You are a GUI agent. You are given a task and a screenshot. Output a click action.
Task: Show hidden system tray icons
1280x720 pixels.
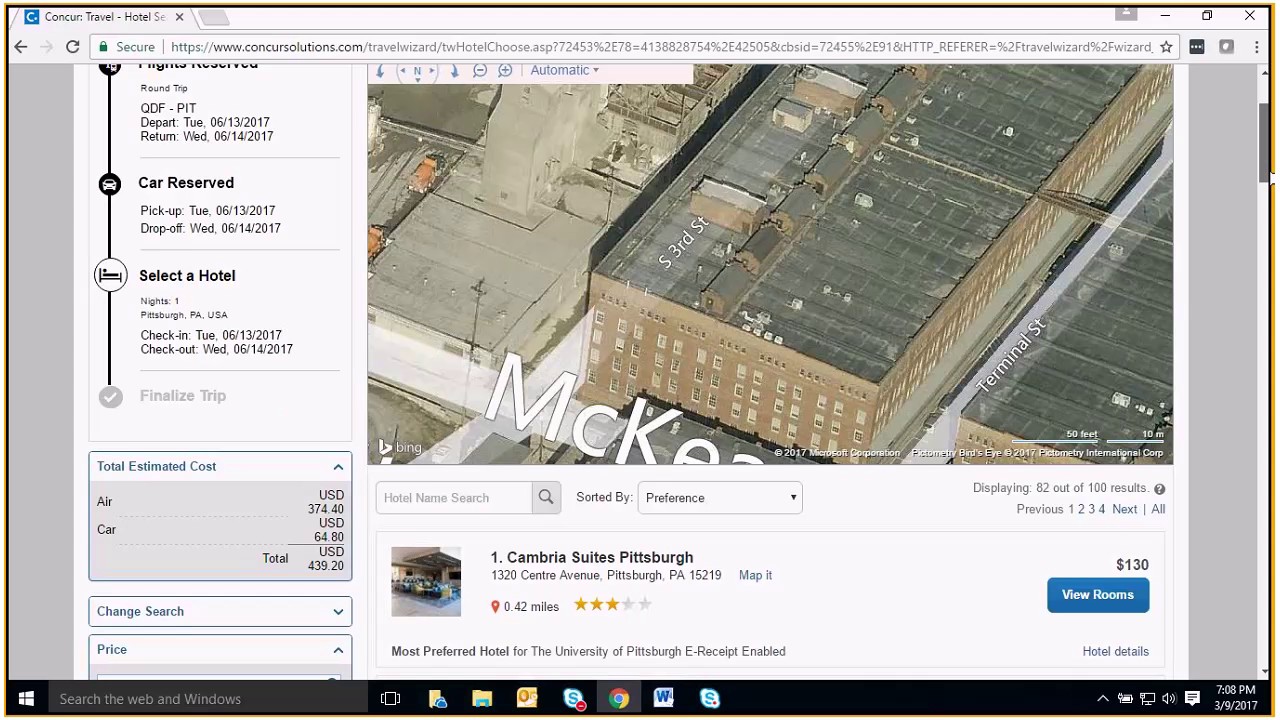(1102, 699)
